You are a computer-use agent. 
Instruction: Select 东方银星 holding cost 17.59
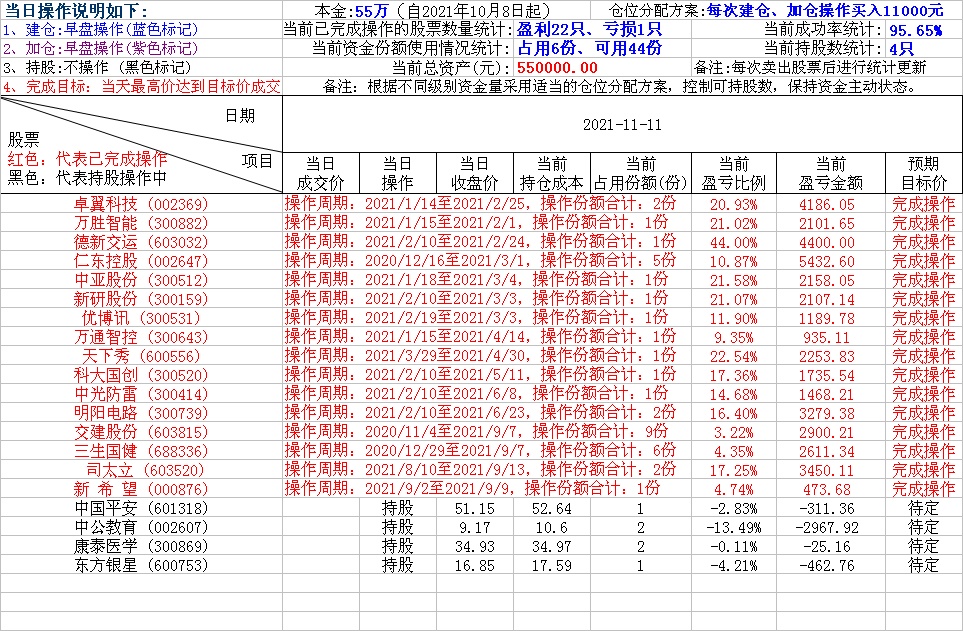tap(552, 565)
